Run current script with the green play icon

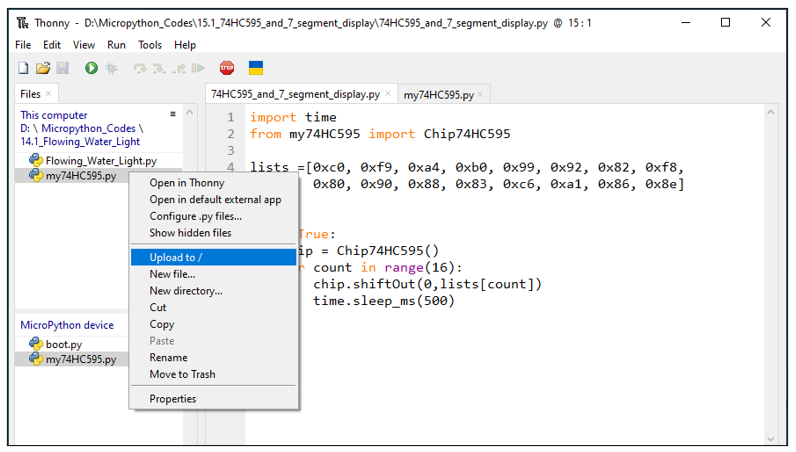click(91, 68)
